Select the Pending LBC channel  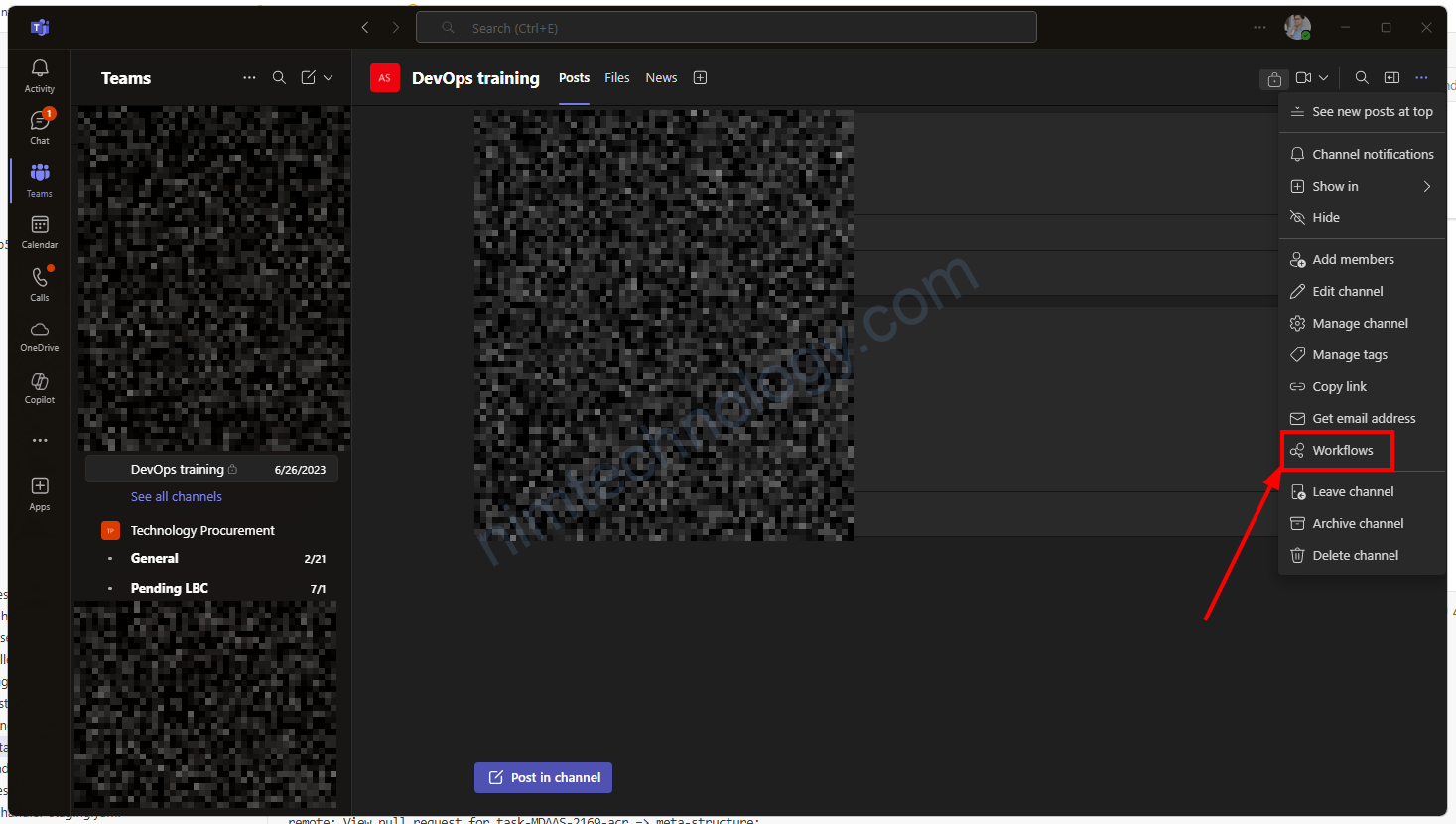click(170, 589)
